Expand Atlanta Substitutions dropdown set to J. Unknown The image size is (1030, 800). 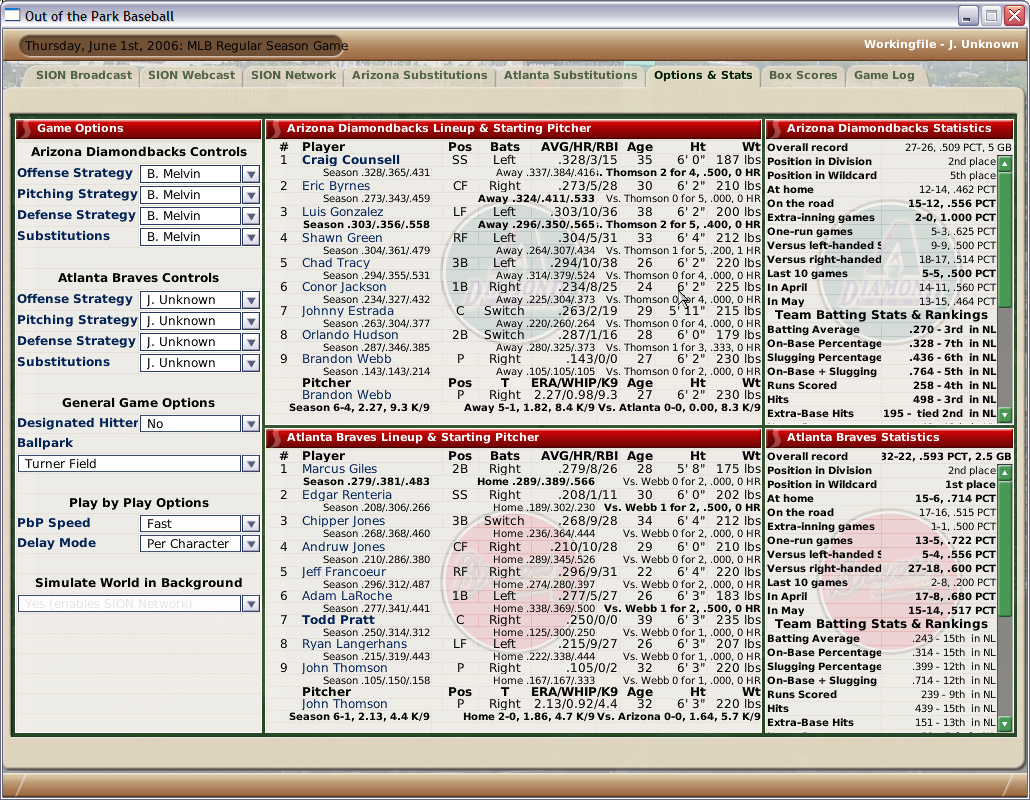point(200,363)
